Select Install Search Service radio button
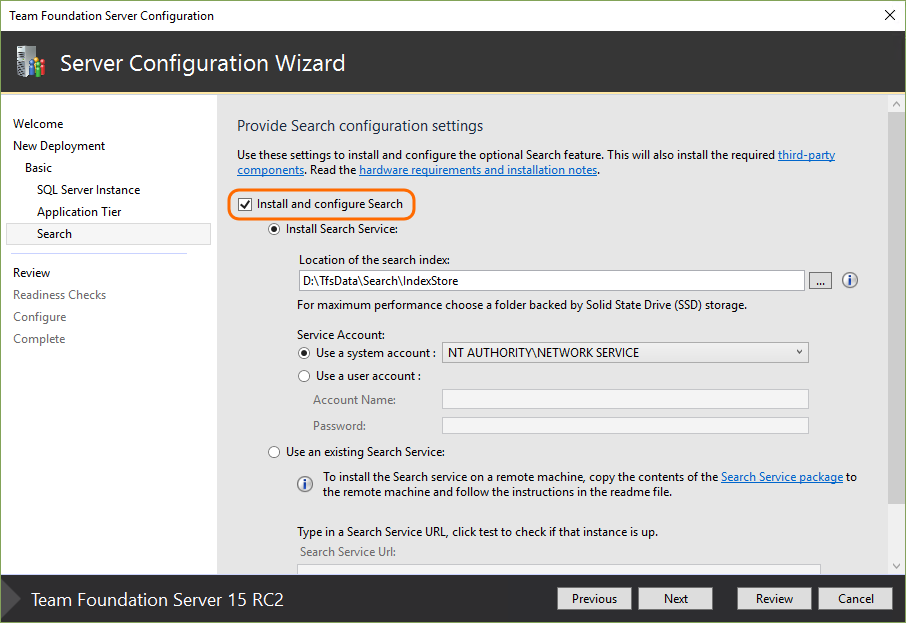 (275, 229)
